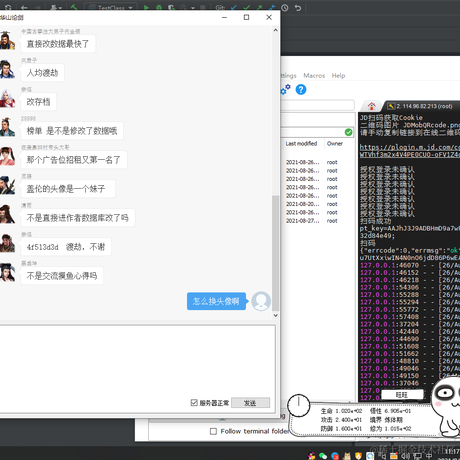Close the chat window
This screenshot has height=460, width=460.
coord(269,17)
